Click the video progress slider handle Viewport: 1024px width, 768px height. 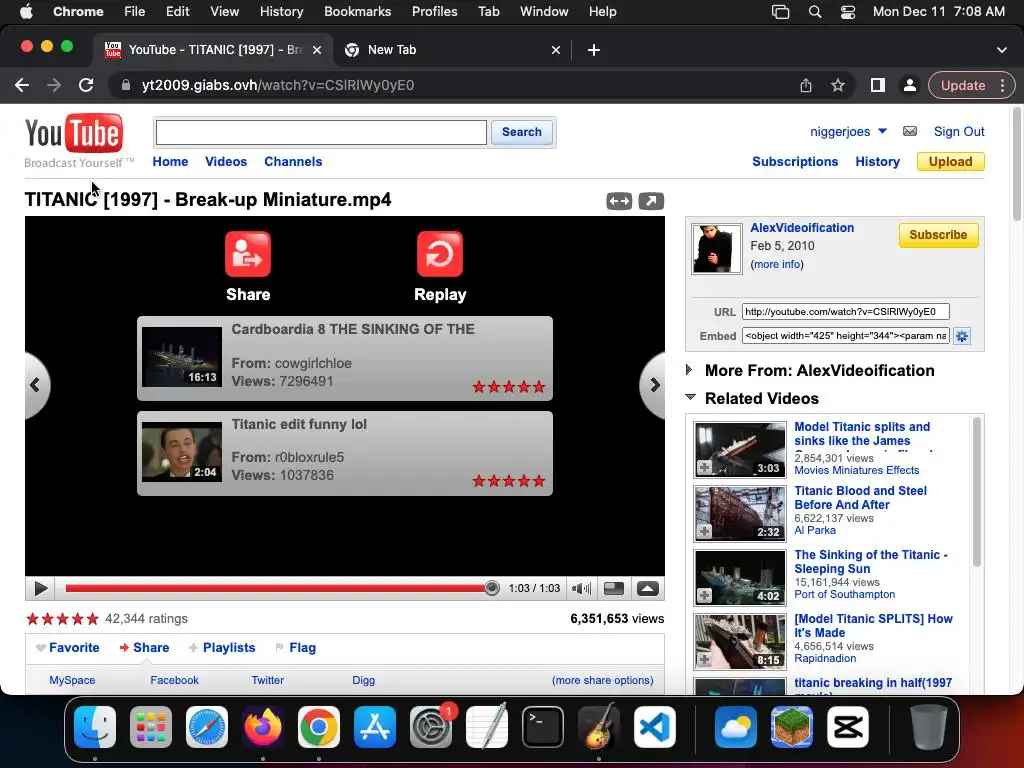[x=492, y=588]
